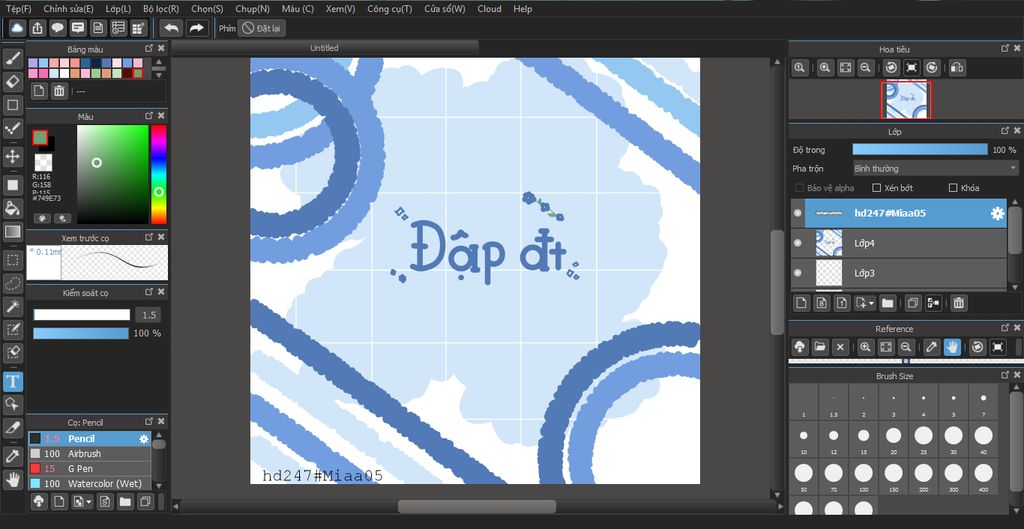This screenshot has height=529, width=1024.
Task: Click the Redo arrow button
Action: (x=197, y=28)
